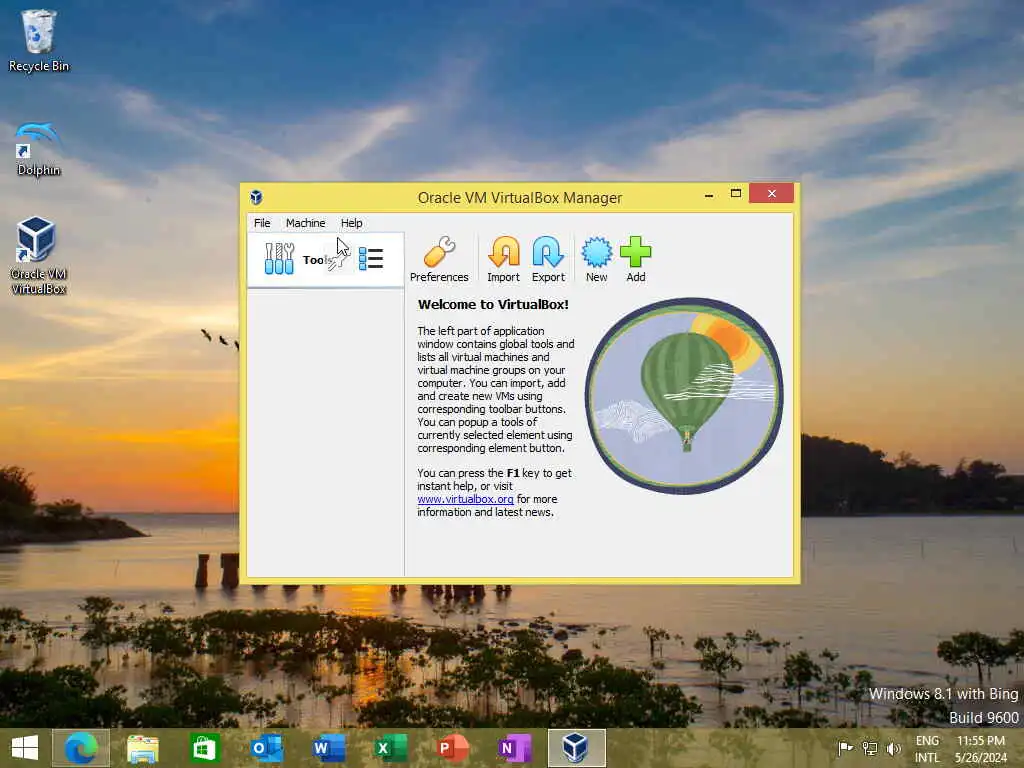Launch Word from taskbar
Viewport: 1024px width, 768px height.
coord(328,748)
